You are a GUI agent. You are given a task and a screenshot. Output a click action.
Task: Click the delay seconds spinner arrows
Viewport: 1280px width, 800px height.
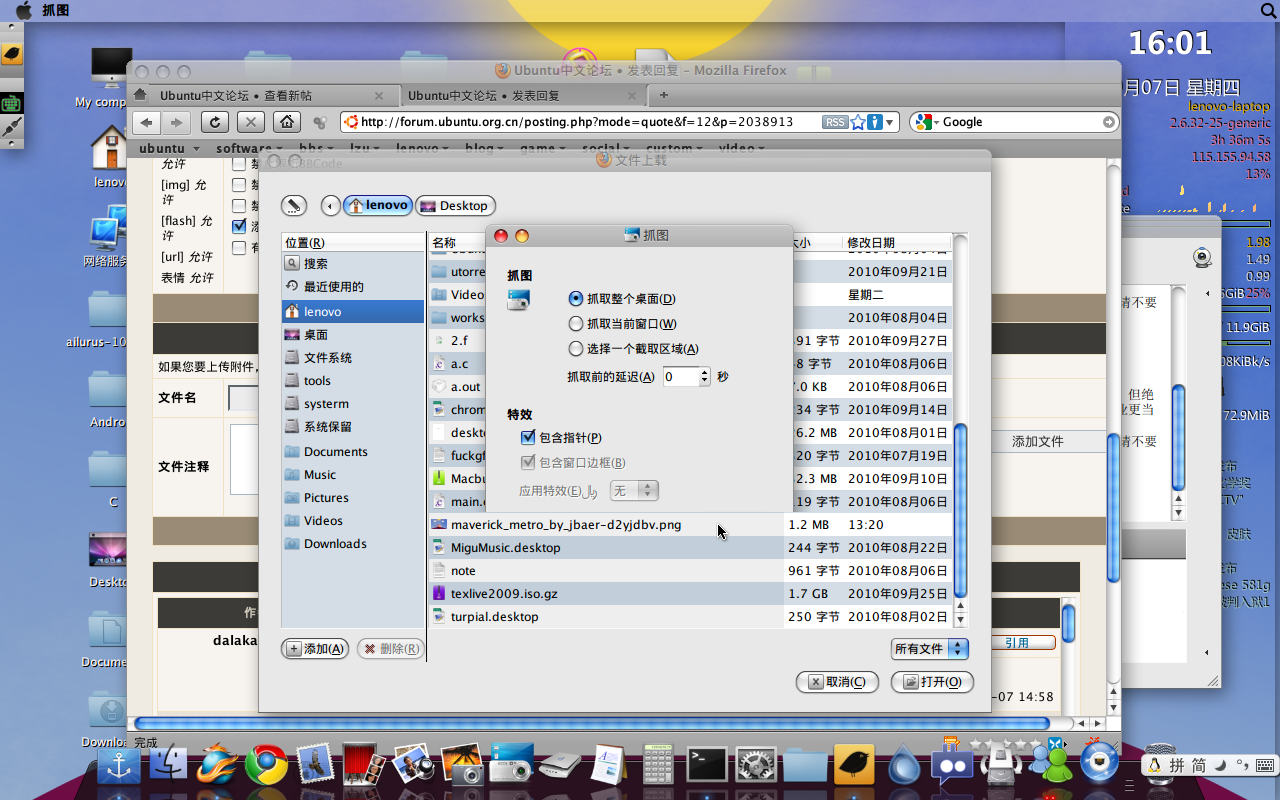click(705, 377)
